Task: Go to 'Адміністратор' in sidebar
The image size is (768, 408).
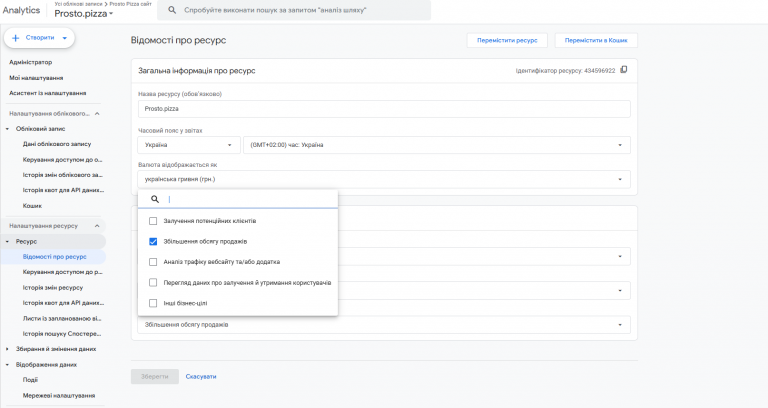Action: [x=31, y=62]
